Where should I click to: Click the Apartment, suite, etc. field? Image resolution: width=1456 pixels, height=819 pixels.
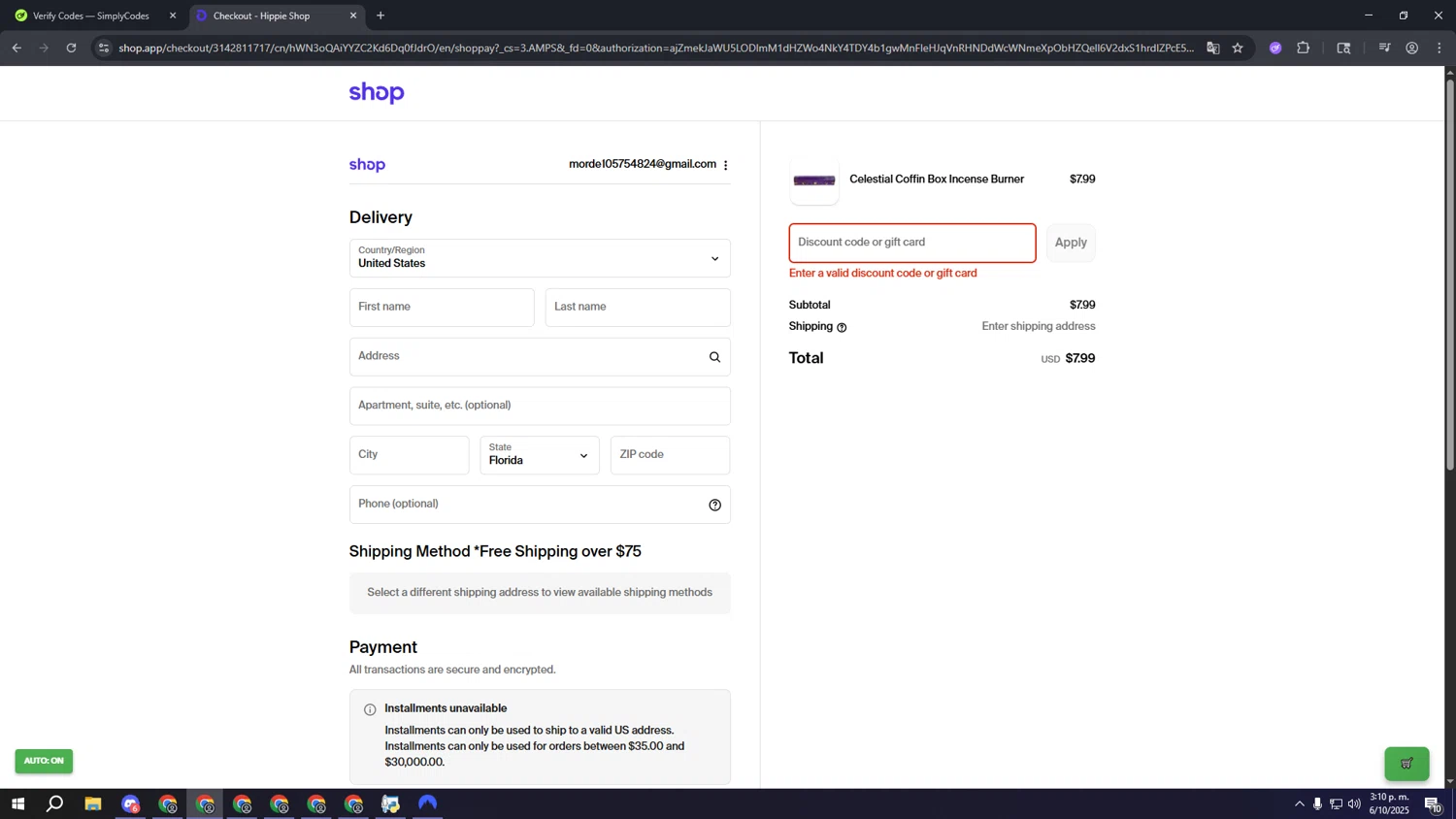coord(540,406)
